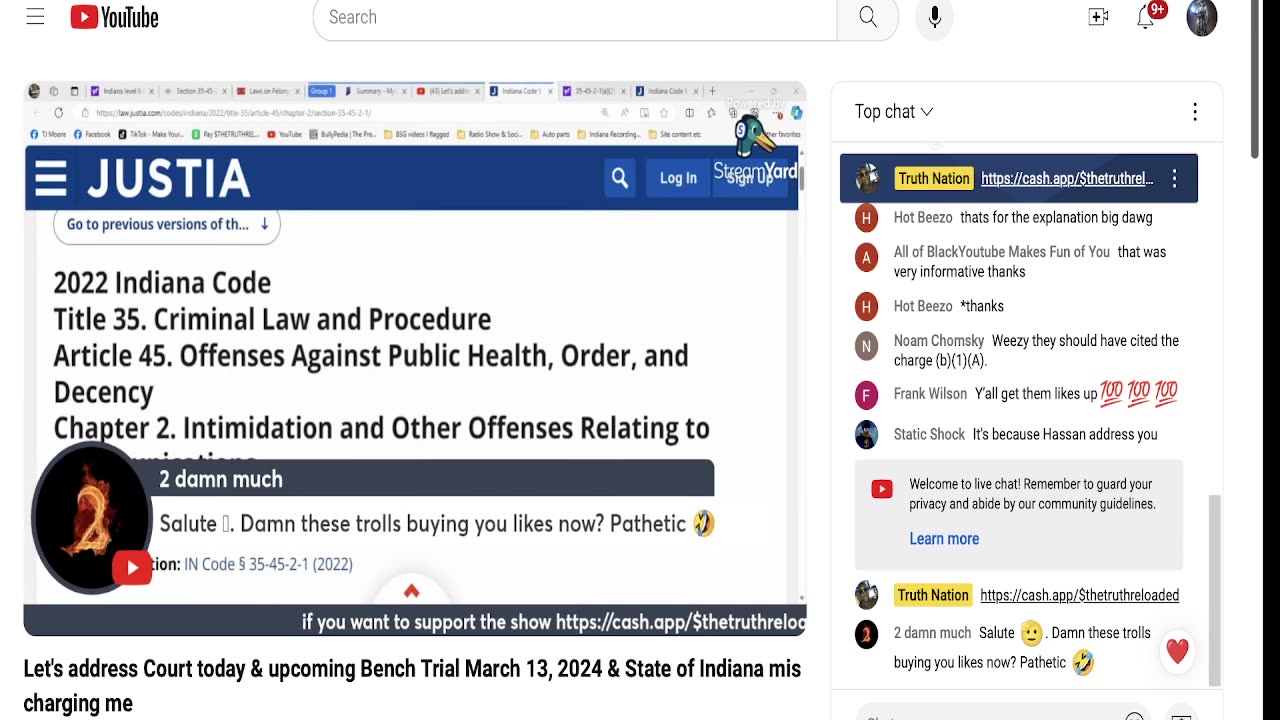Click the refresh button in video browser

click(59, 113)
